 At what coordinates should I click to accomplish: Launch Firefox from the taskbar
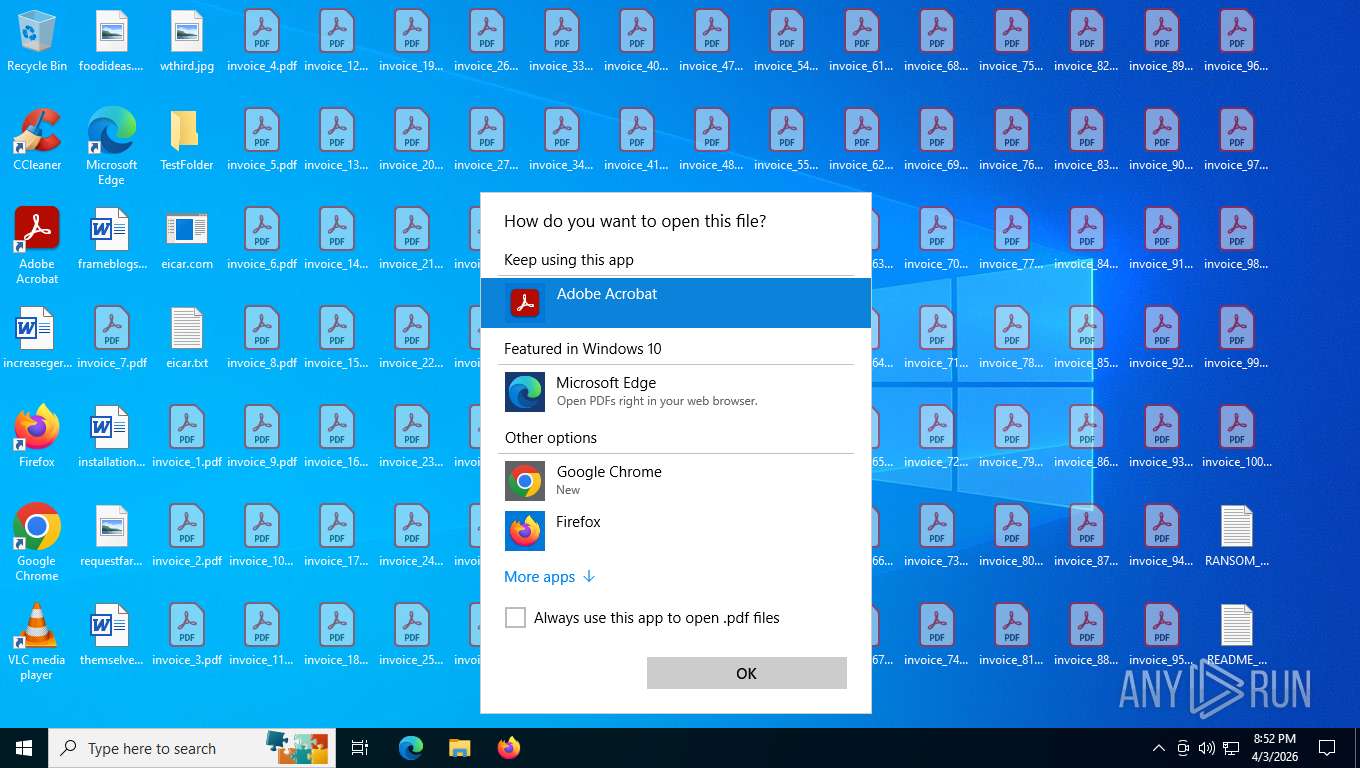(509, 748)
